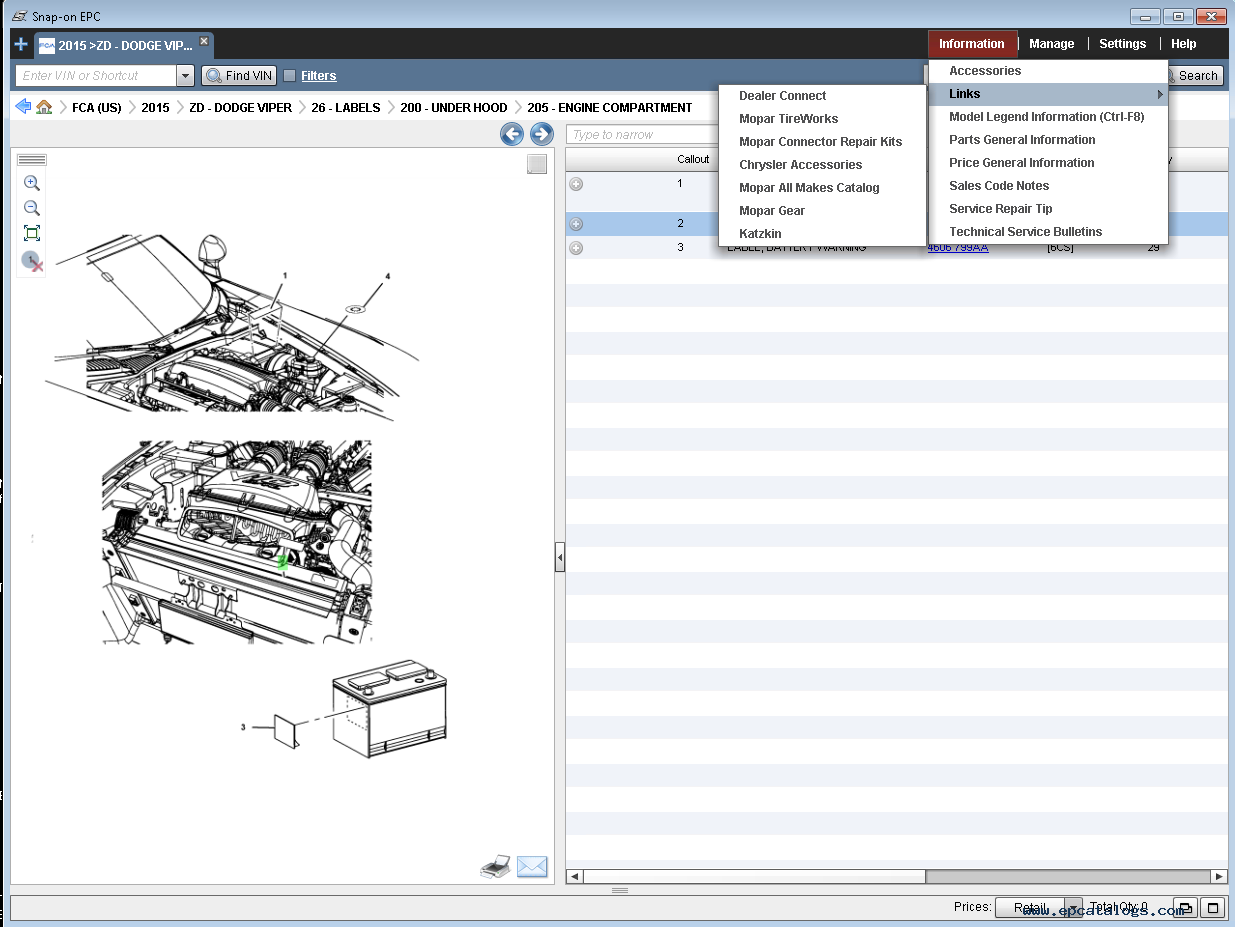Image resolution: width=1235 pixels, height=927 pixels.
Task: Click the Find VIN button
Action: [x=239, y=76]
